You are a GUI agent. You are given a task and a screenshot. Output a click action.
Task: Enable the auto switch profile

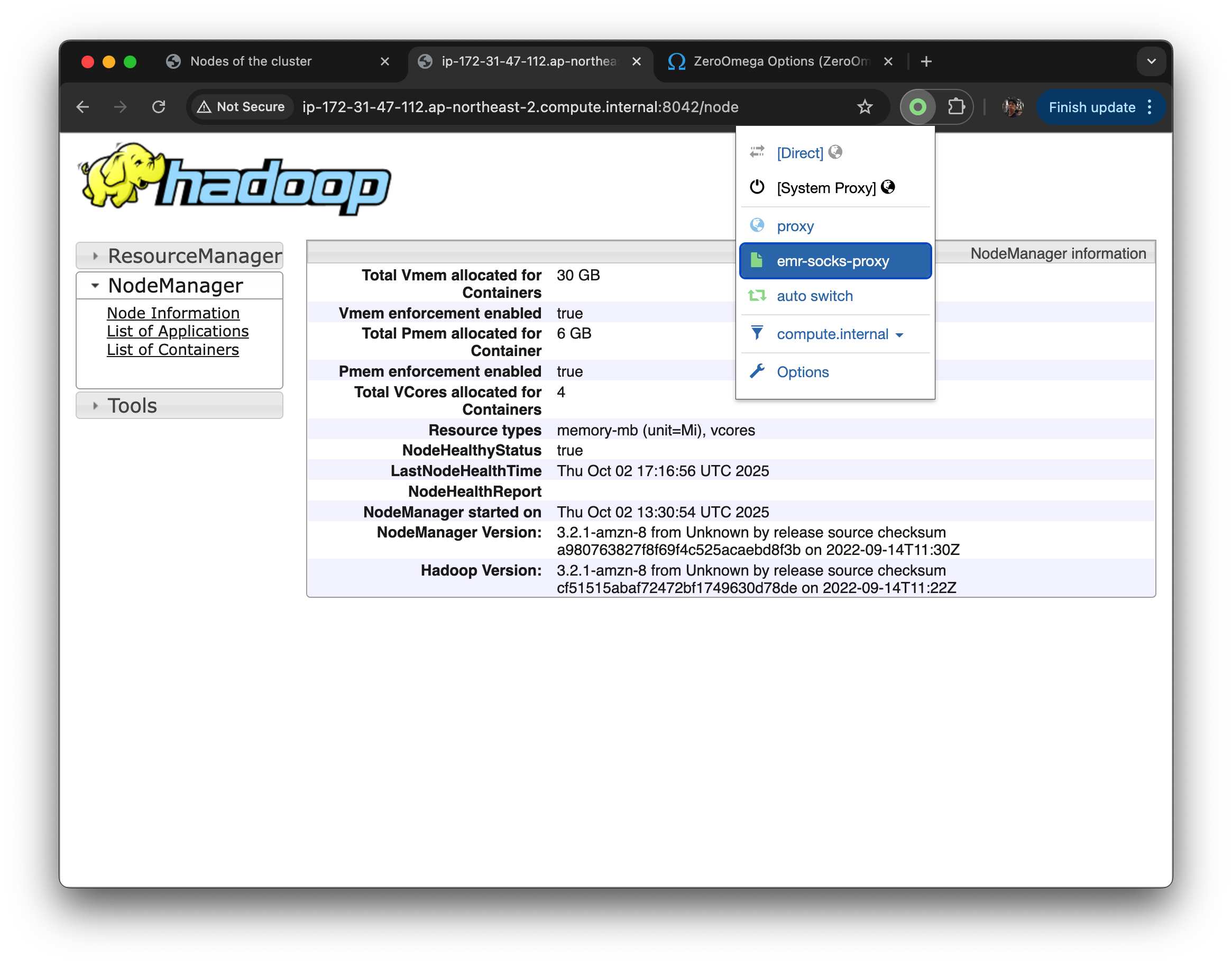(x=814, y=296)
